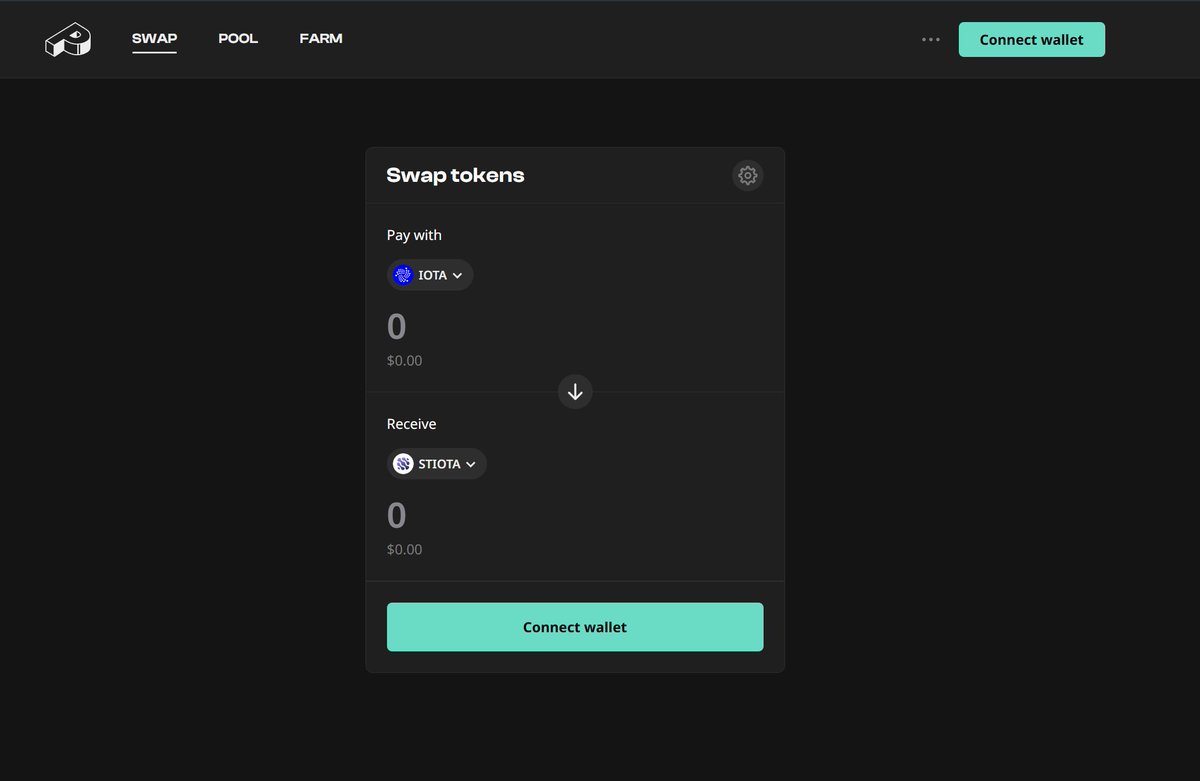The width and height of the screenshot is (1200, 781).
Task: Open the IOTA pay token dropdown
Action: click(430, 275)
